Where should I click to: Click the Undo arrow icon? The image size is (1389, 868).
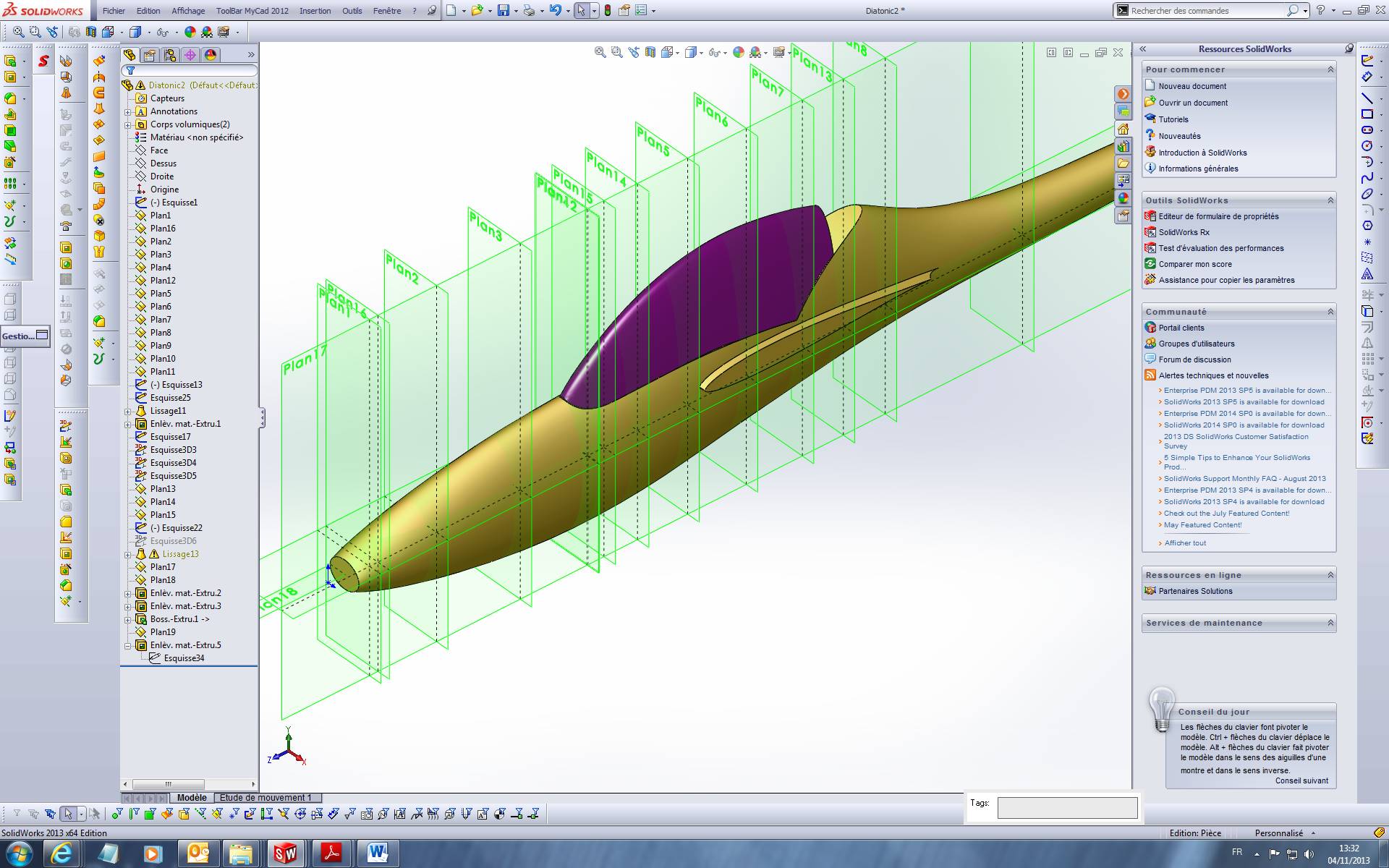tap(555, 11)
